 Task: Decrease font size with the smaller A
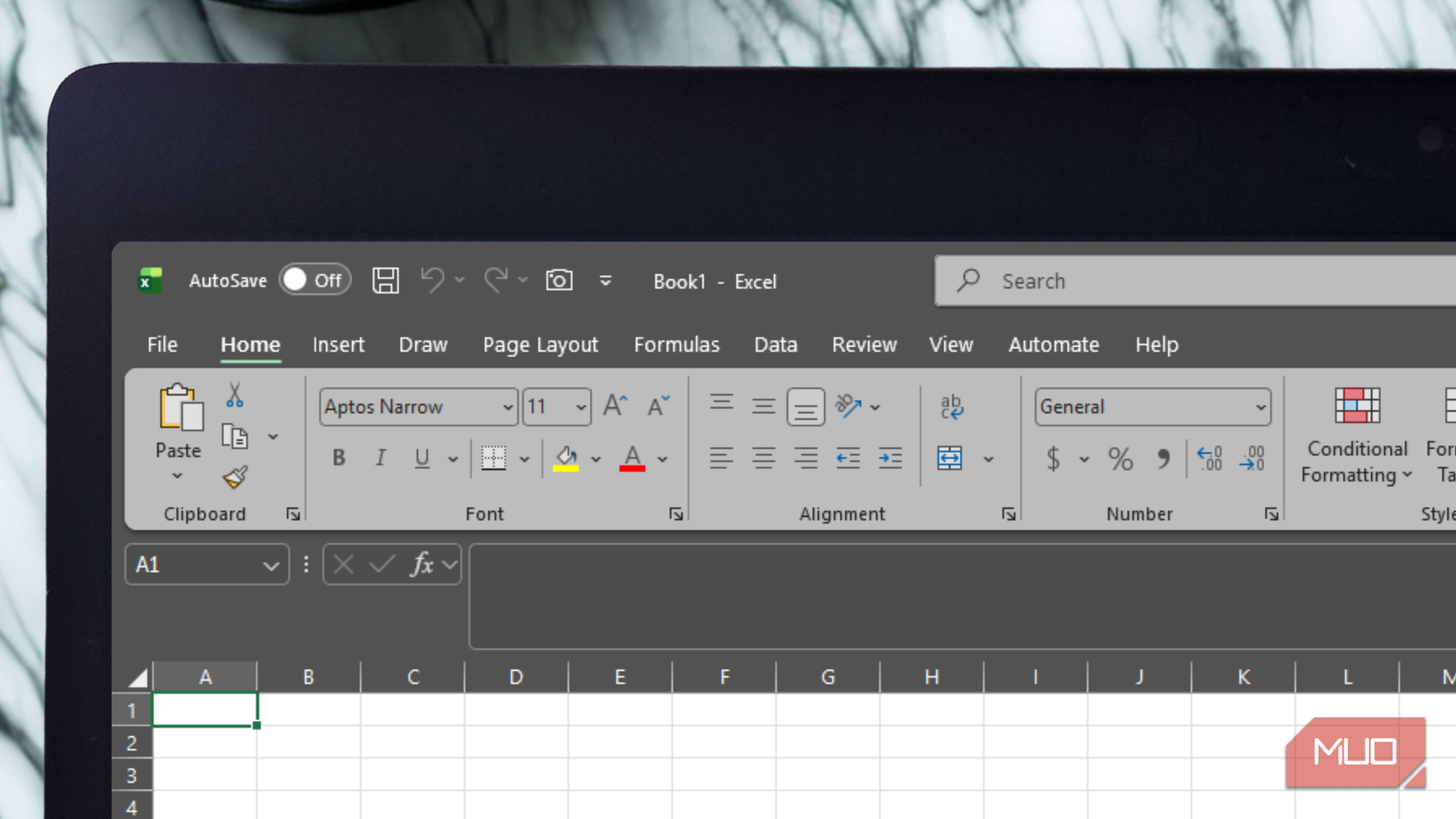658,406
